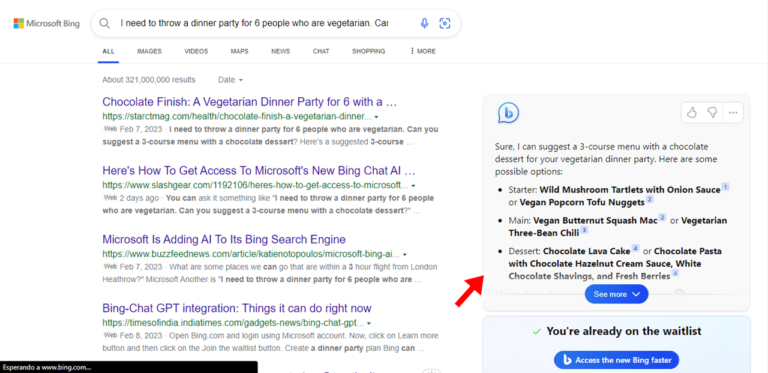Click the buzzfeednews.com green URL
Image resolution: width=768 pixels, height=373 pixels.
coord(251,255)
